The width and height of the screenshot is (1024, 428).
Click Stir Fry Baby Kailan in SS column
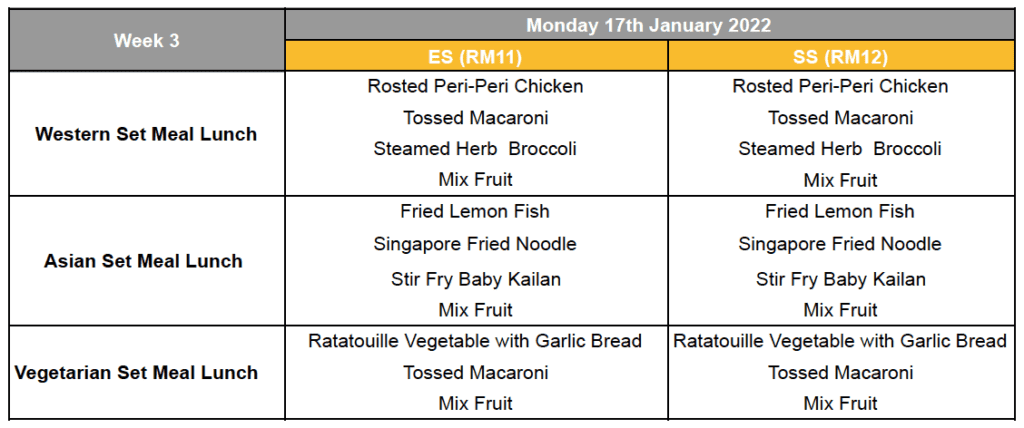[841, 279]
